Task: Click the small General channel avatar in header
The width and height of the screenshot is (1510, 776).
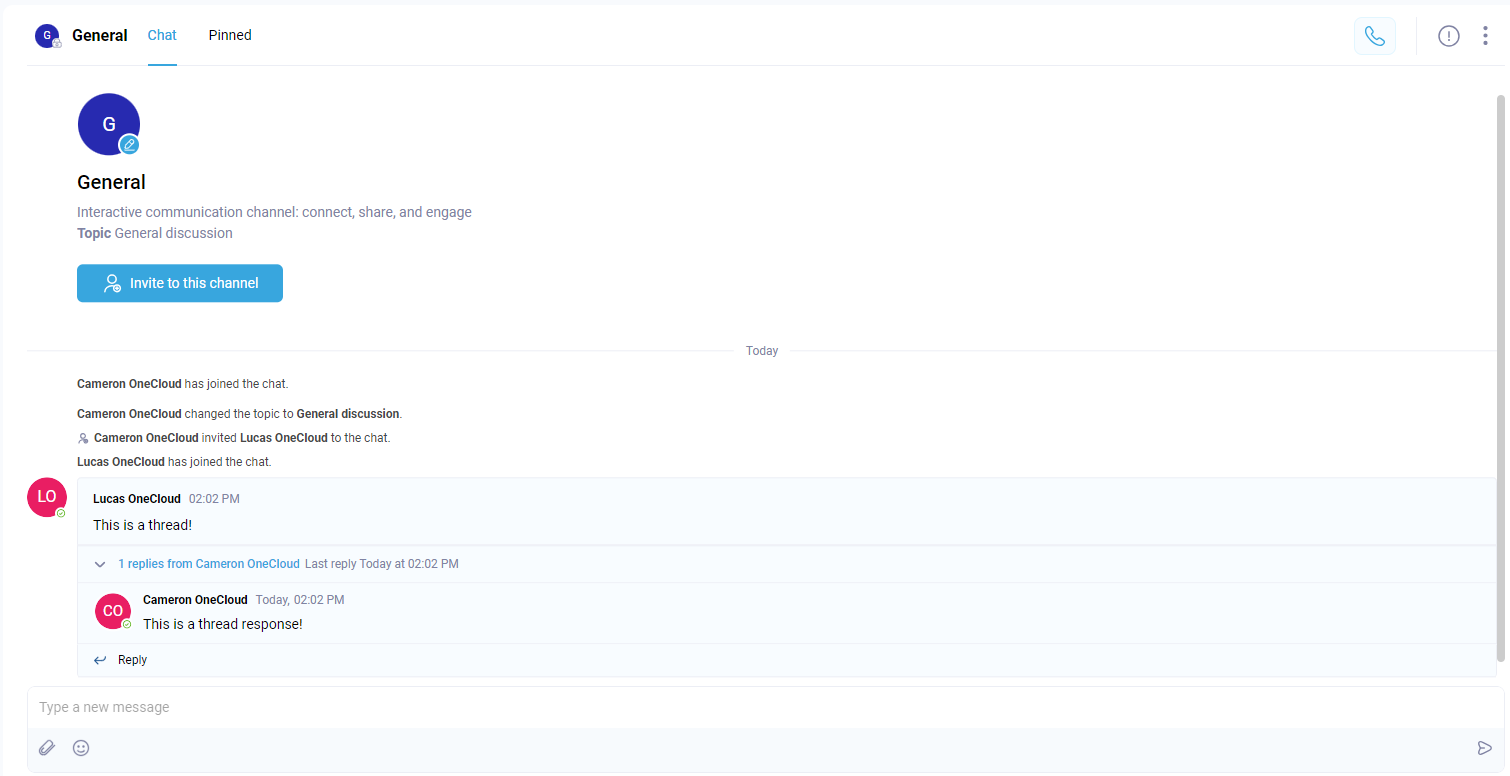Action: [47, 36]
